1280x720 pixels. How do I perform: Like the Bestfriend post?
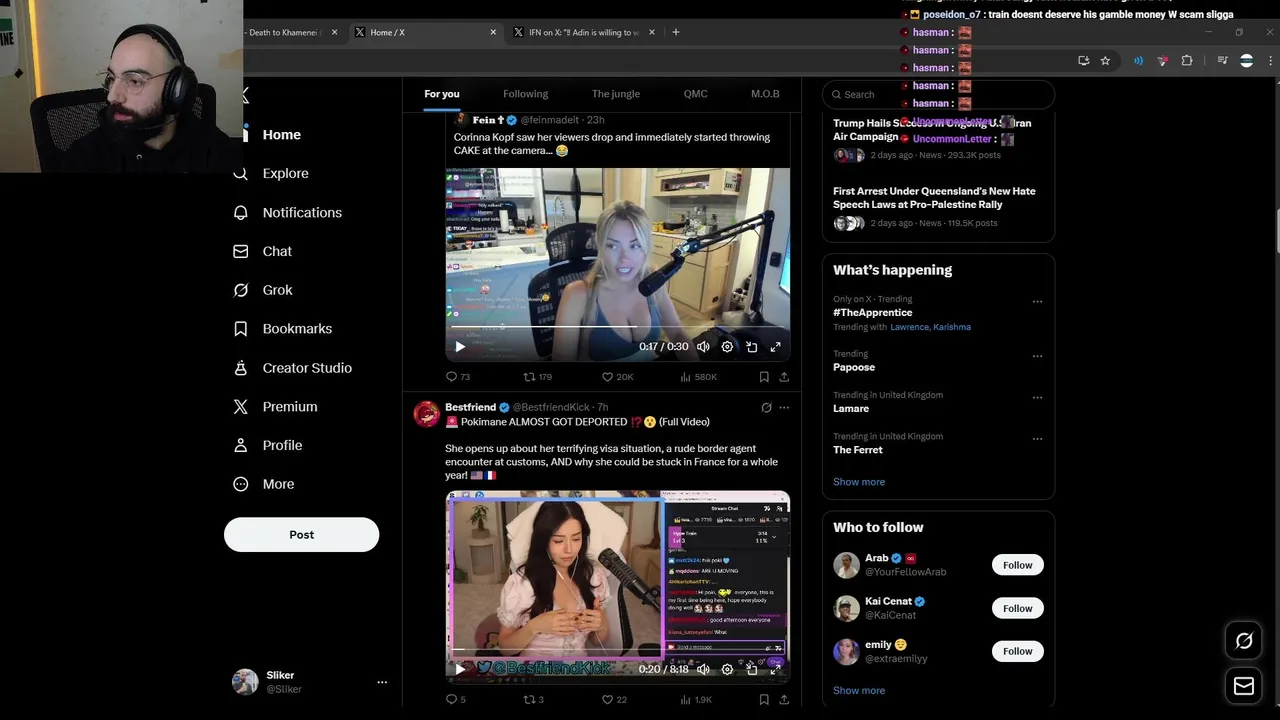point(614,699)
